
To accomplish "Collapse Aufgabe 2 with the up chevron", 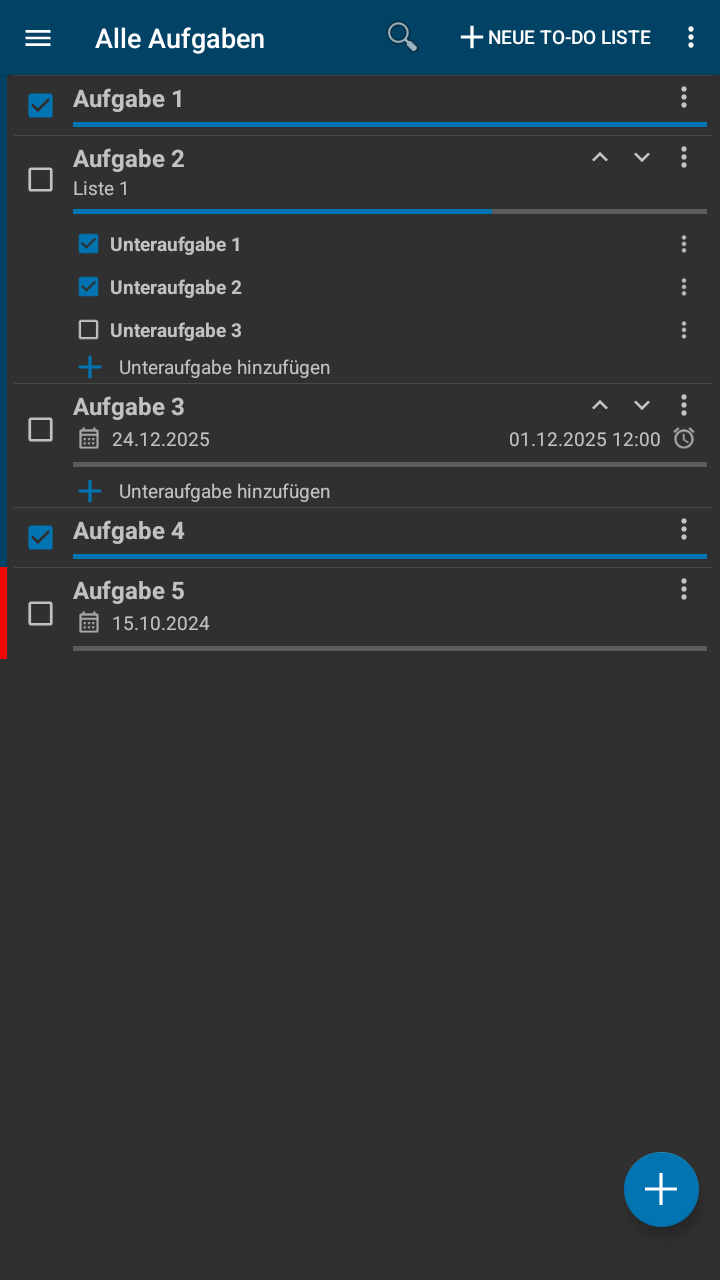I will (x=600, y=157).
